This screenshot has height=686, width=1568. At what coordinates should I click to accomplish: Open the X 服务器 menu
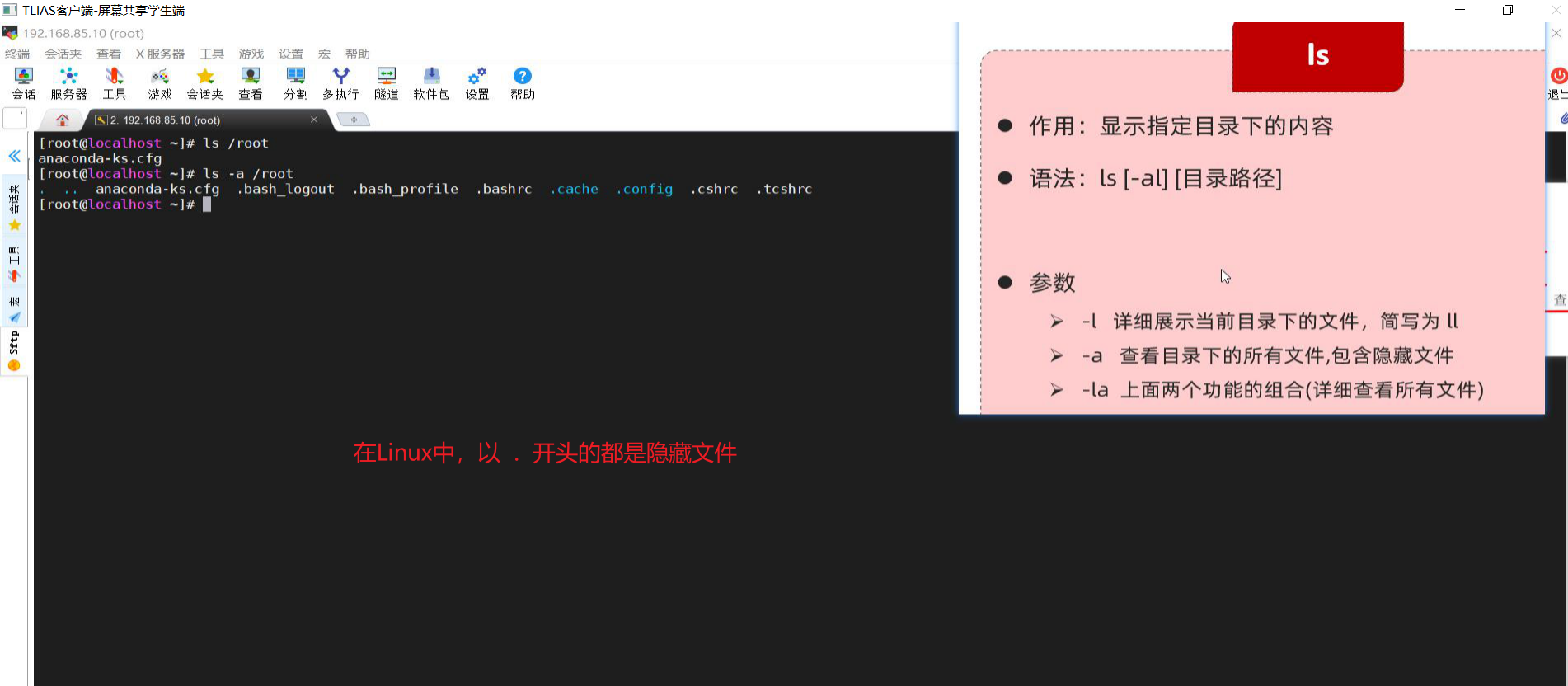coord(160,54)
